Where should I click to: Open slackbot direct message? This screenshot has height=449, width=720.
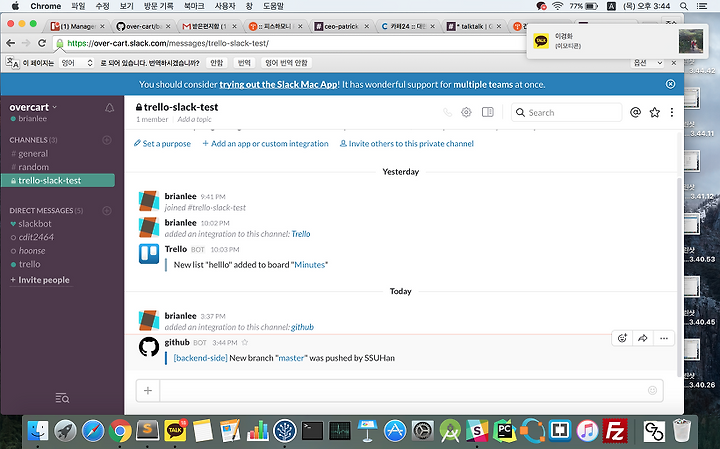(x=35, y=224)
